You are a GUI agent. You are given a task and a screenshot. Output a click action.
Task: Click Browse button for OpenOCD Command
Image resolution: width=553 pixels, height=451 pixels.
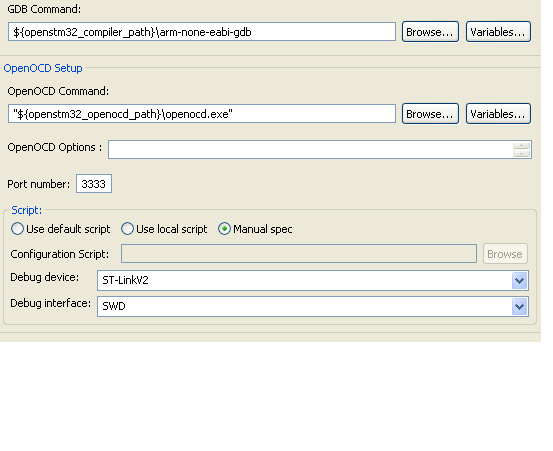[x=430, y=114]
